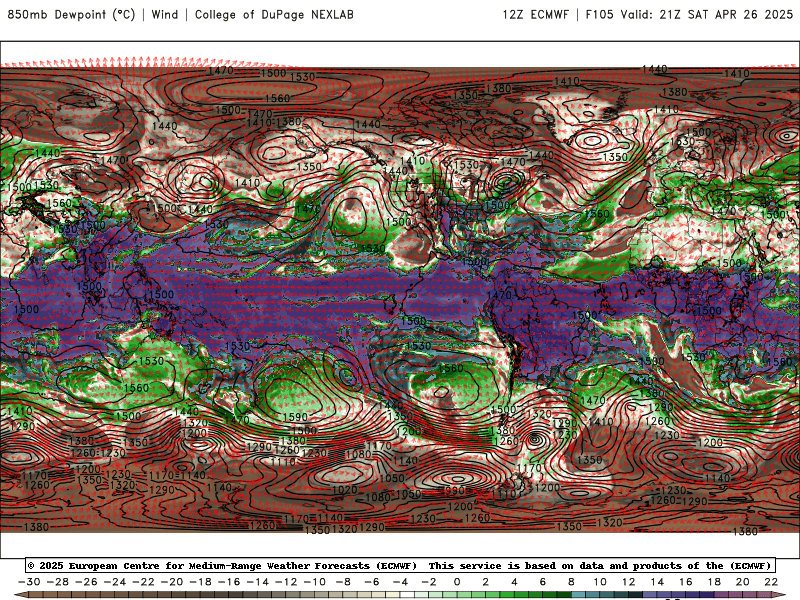The height and width of the screenshot is (600, 800).
Task: Click the positive '20' color scale label
Action: 743,582
